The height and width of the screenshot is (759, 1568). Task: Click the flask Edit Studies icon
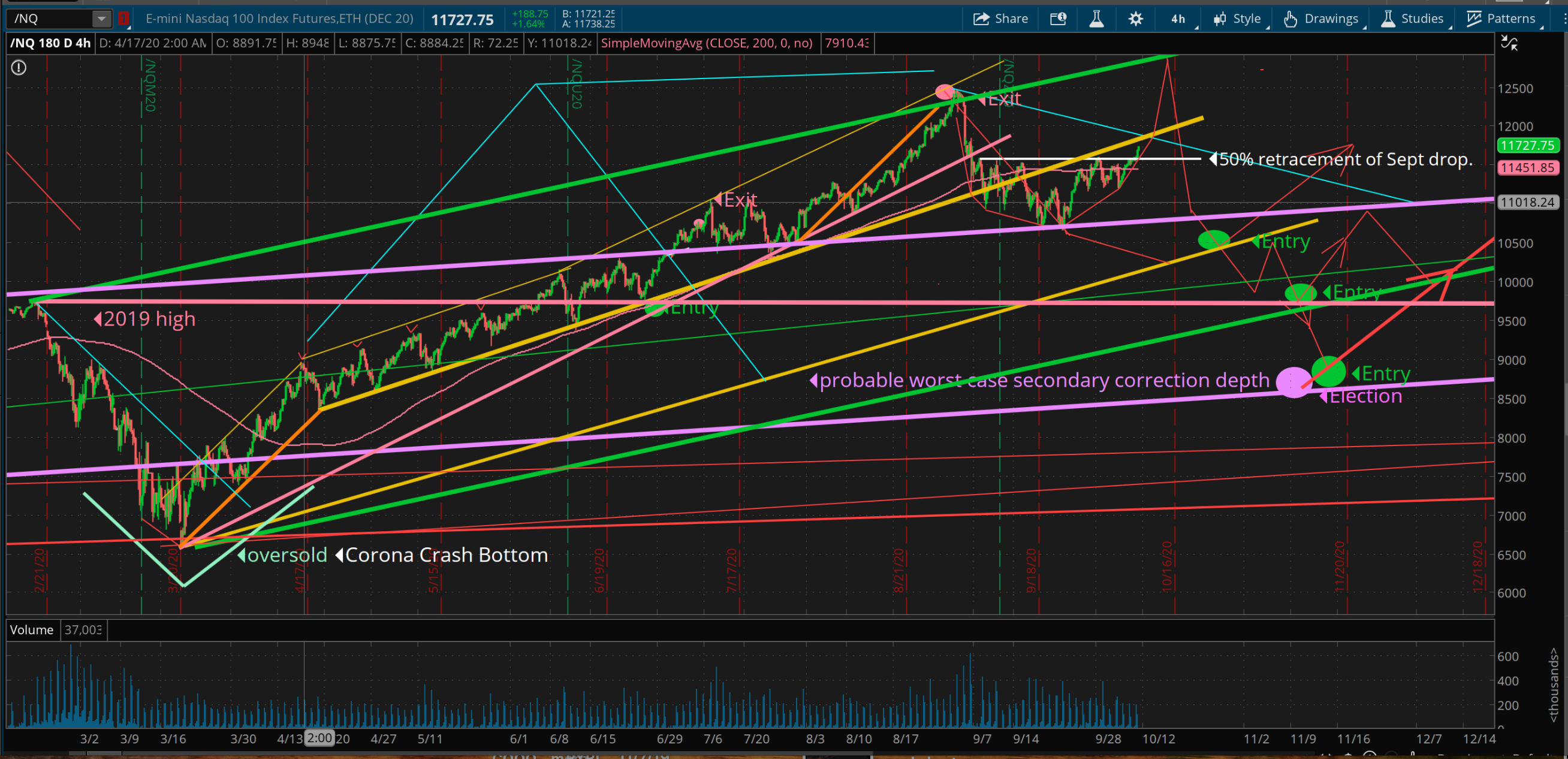(1096, 19)
